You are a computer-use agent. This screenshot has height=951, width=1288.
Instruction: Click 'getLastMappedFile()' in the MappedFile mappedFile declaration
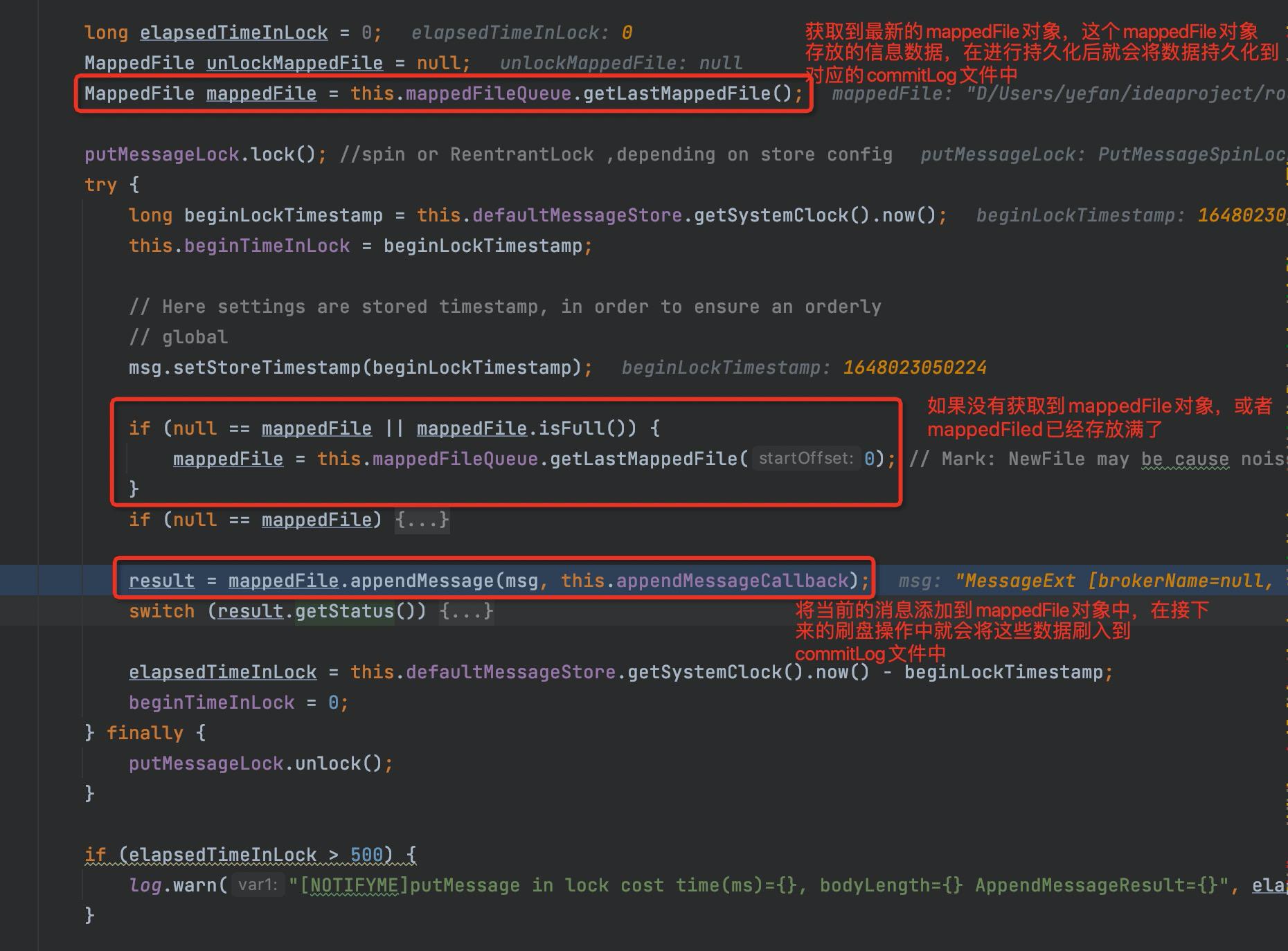pos(688,93)
